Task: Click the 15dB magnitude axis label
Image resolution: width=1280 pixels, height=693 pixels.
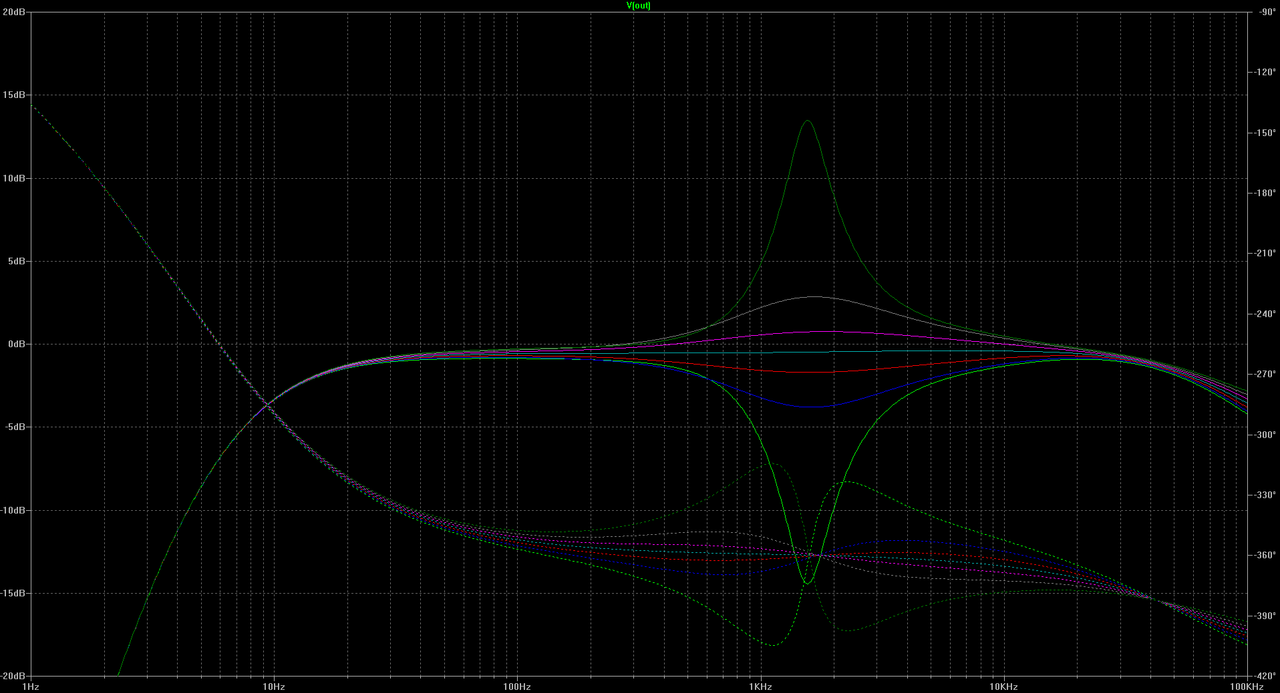Action: (14, 95)
